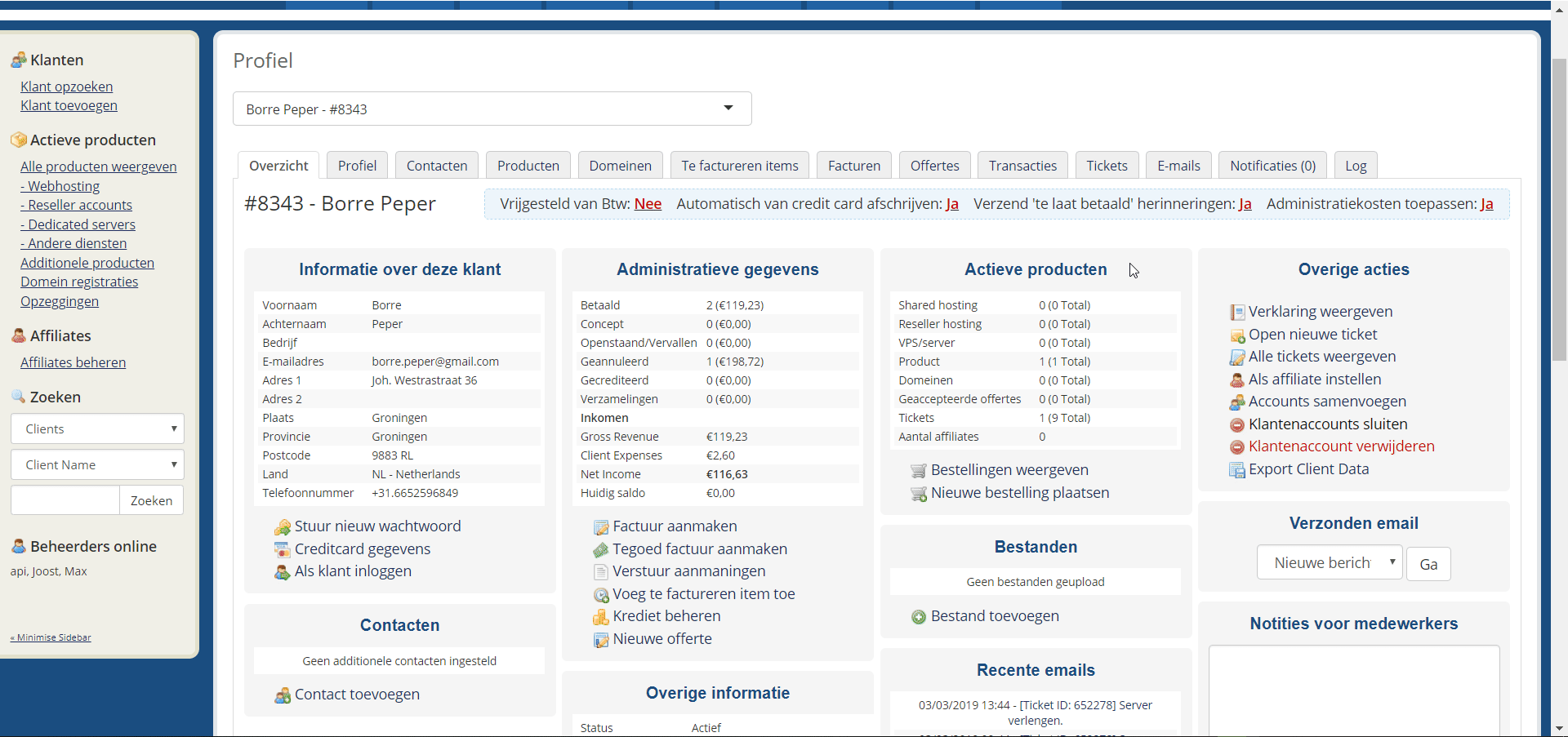This screenshot has height=737, width=1568.
Task: Toggle automatic credit card charging Ja
Action: [x=952, y=204]
